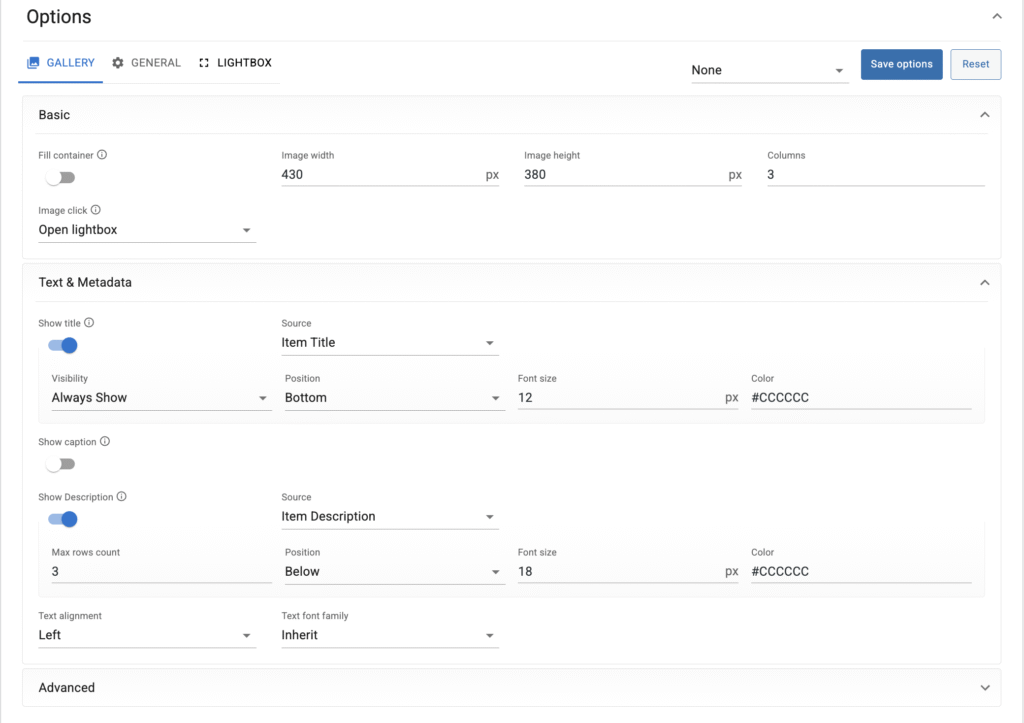
Task: Click info icon next to Show Description
Action: coord(122,497)
